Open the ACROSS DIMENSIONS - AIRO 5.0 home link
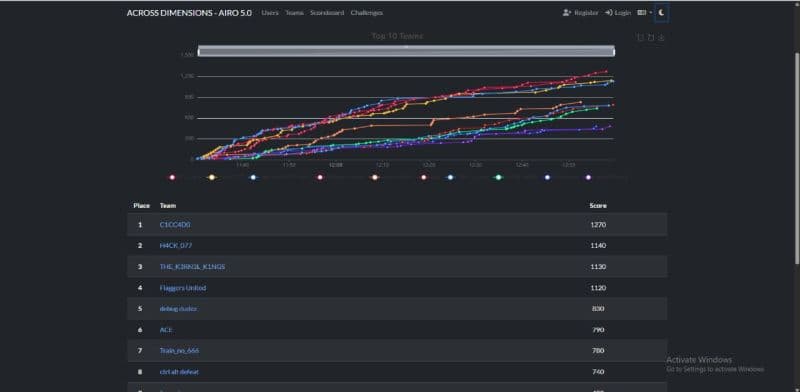Viewport: 800px width, 392px height. 189,13
